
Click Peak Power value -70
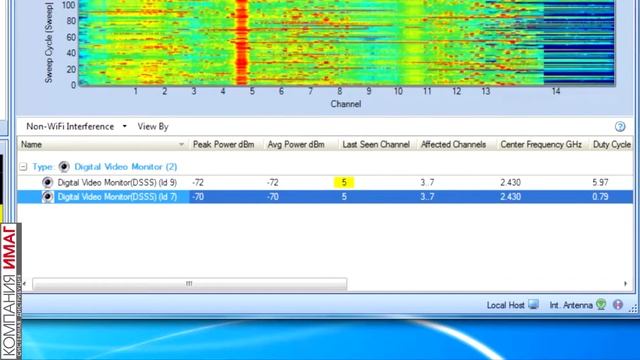coord(198,197)
